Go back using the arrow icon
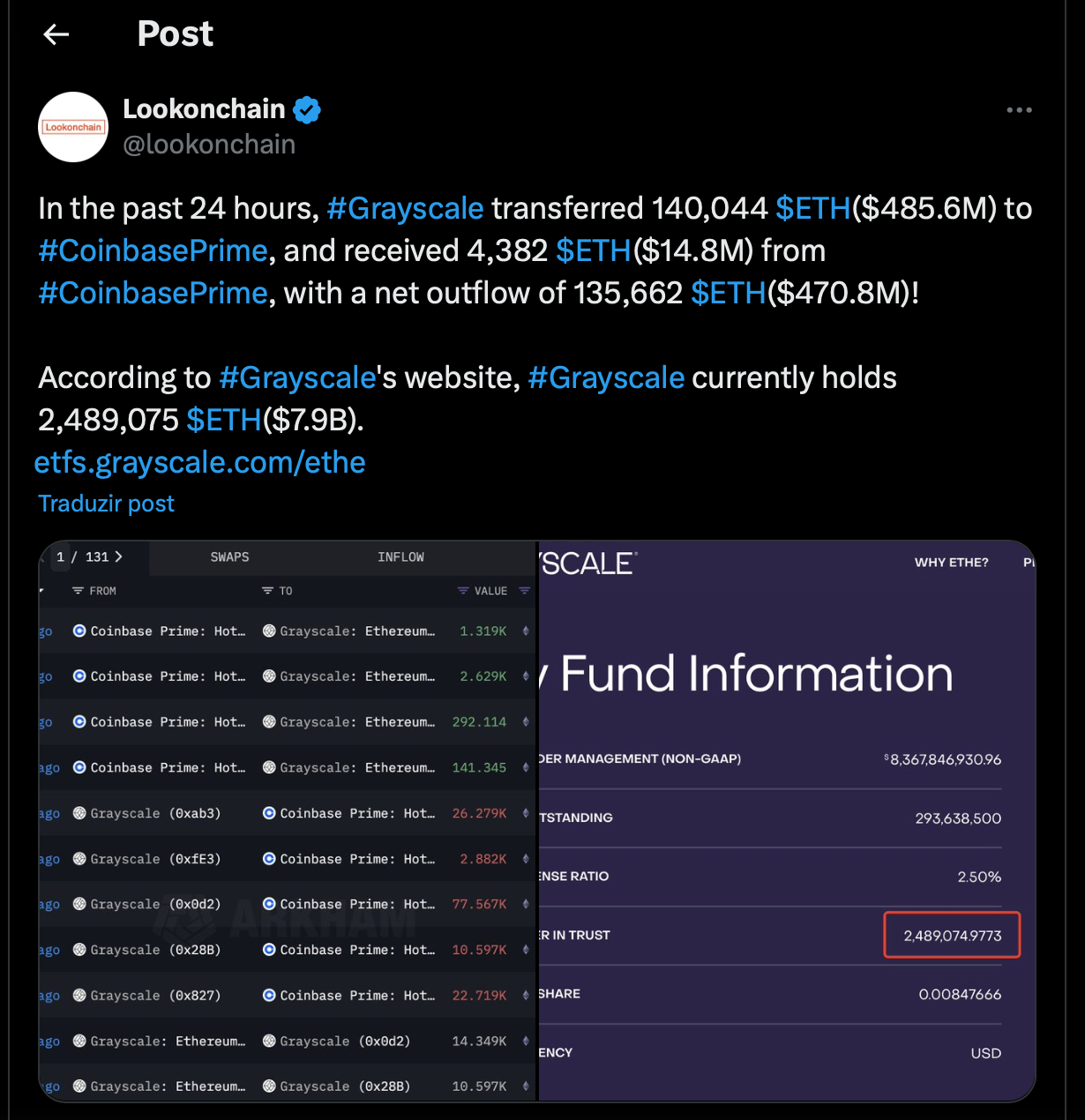 (56, 34)
